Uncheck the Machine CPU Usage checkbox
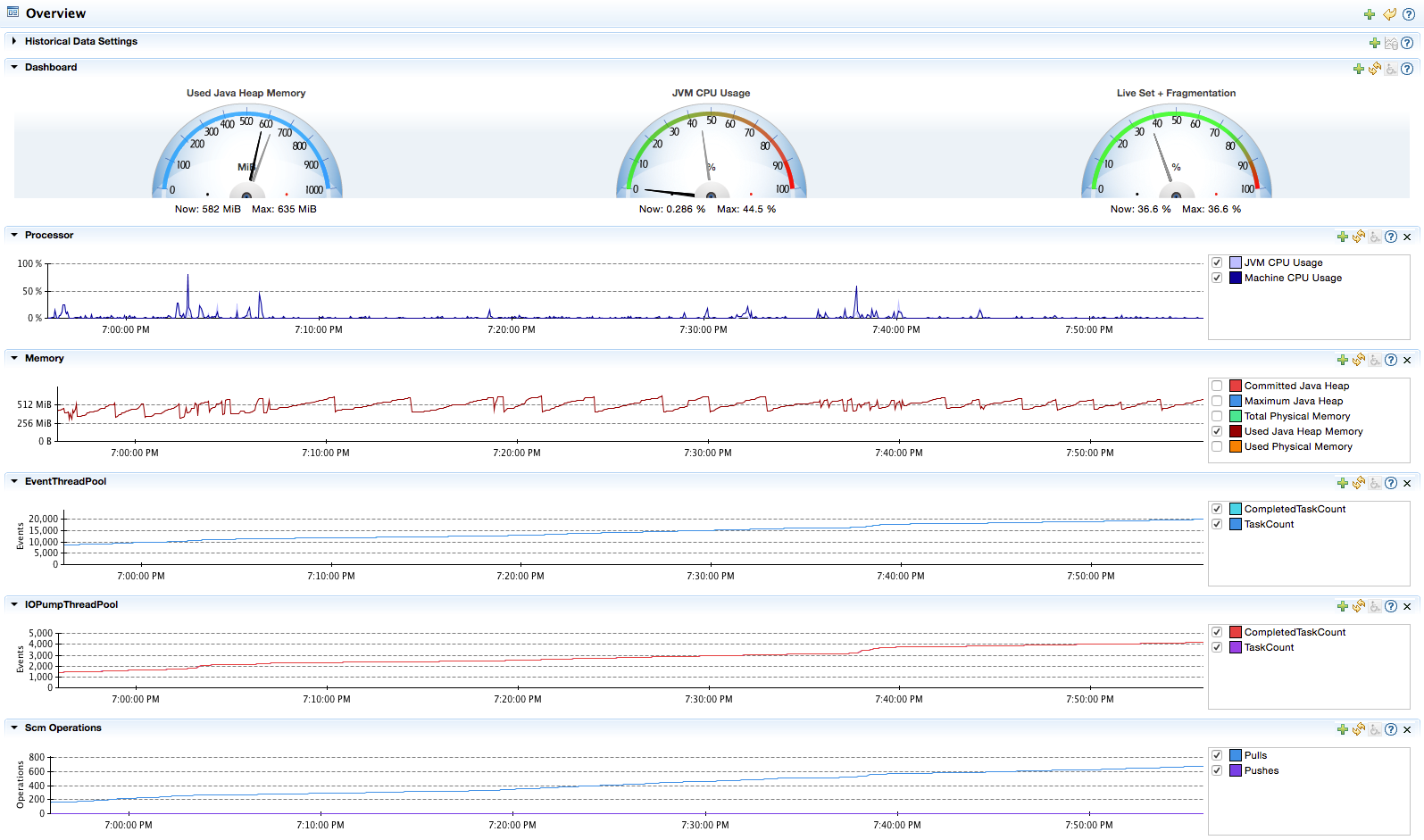The width and height of the screenshot is (1424, 840). point(1217,278)
